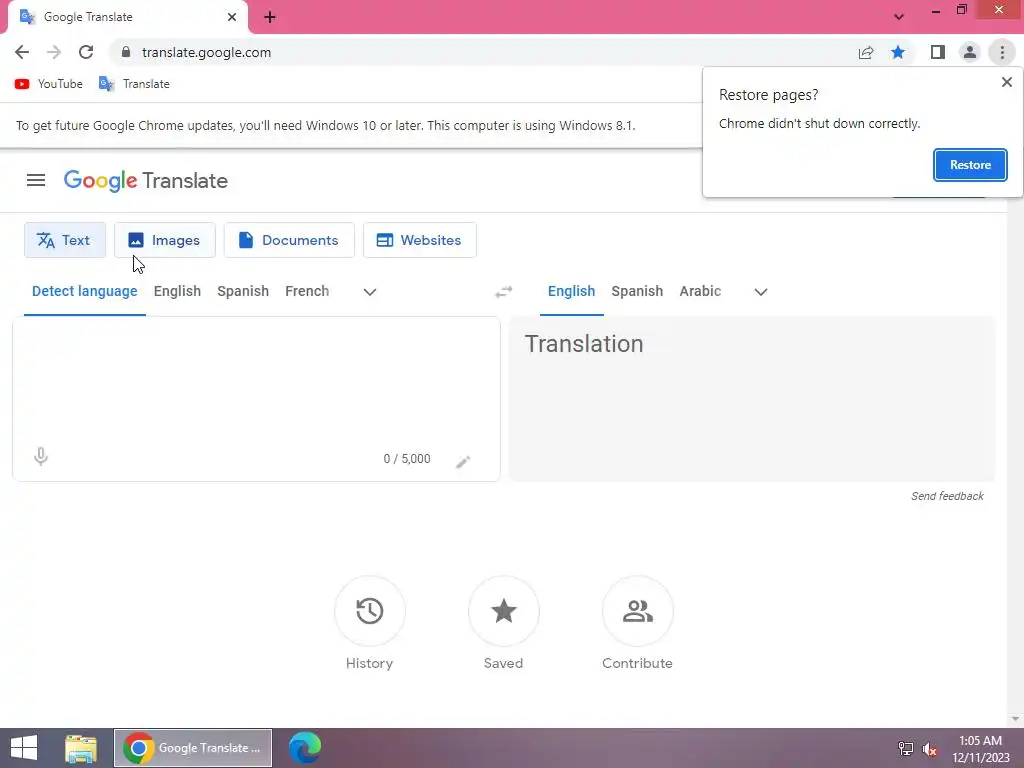Launch File Explorer from taskbar
Screen dimensions: 1024x768
click(x=81, y=748)
